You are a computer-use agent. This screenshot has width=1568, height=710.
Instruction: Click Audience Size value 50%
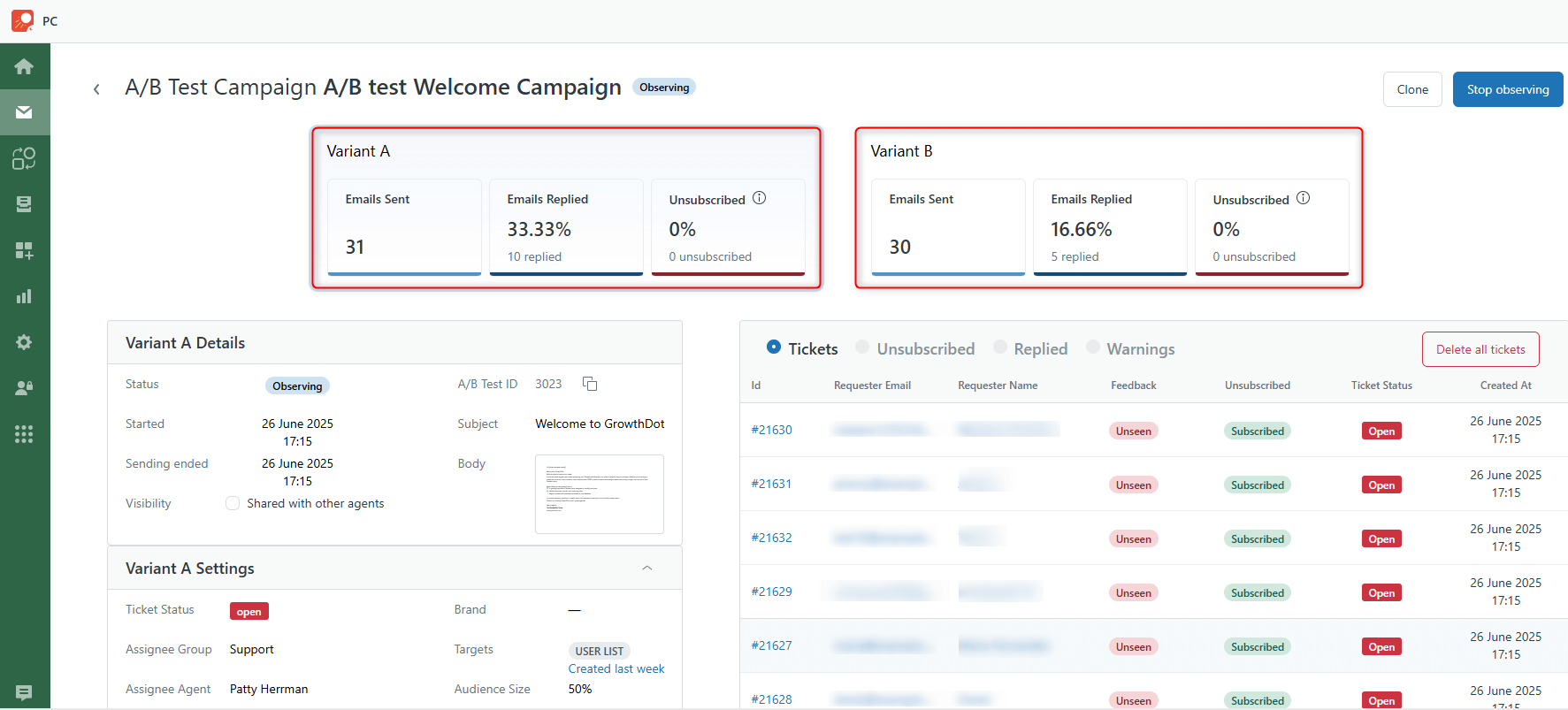pyautogui.click(x=580, y=689)
